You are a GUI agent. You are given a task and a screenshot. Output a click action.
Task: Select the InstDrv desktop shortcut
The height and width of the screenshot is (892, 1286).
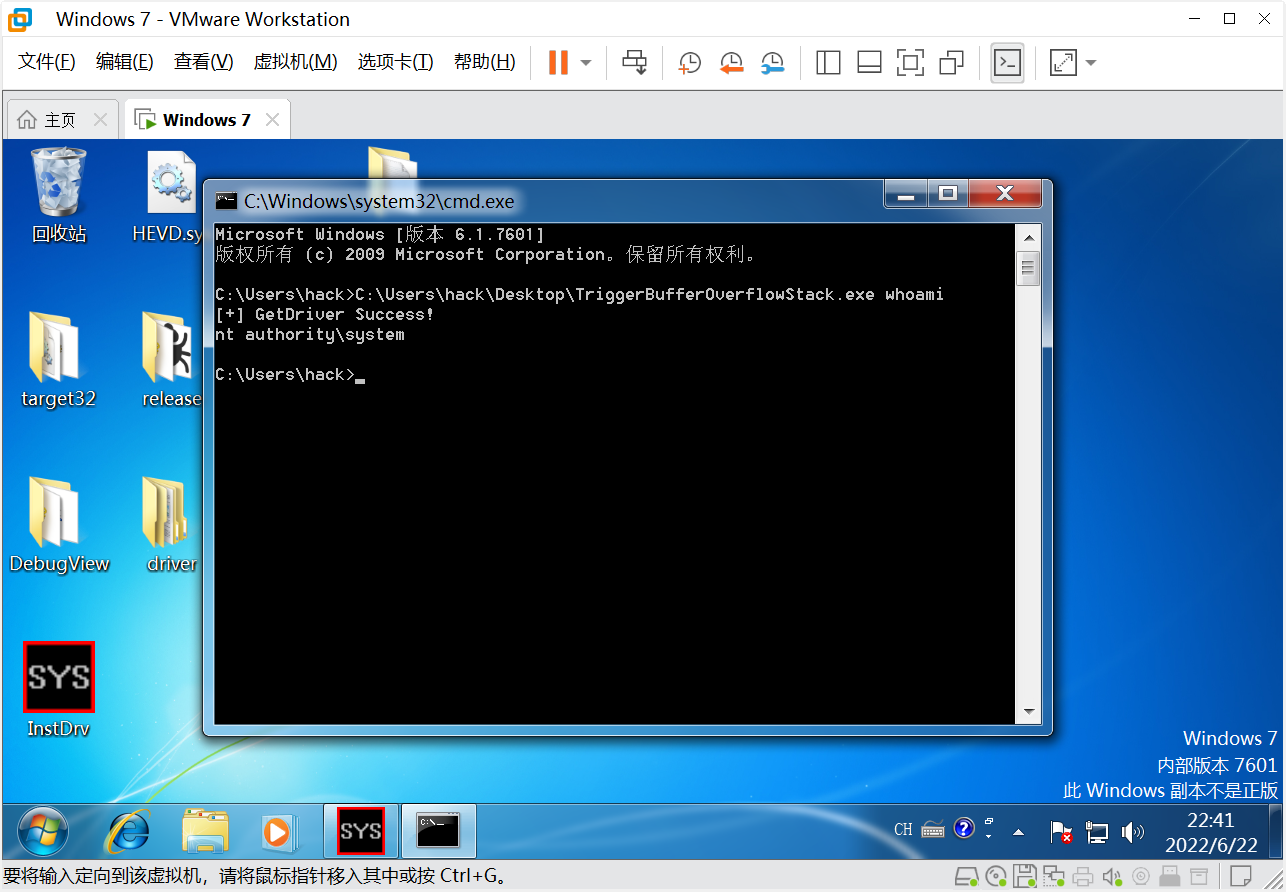coord(58,690)
